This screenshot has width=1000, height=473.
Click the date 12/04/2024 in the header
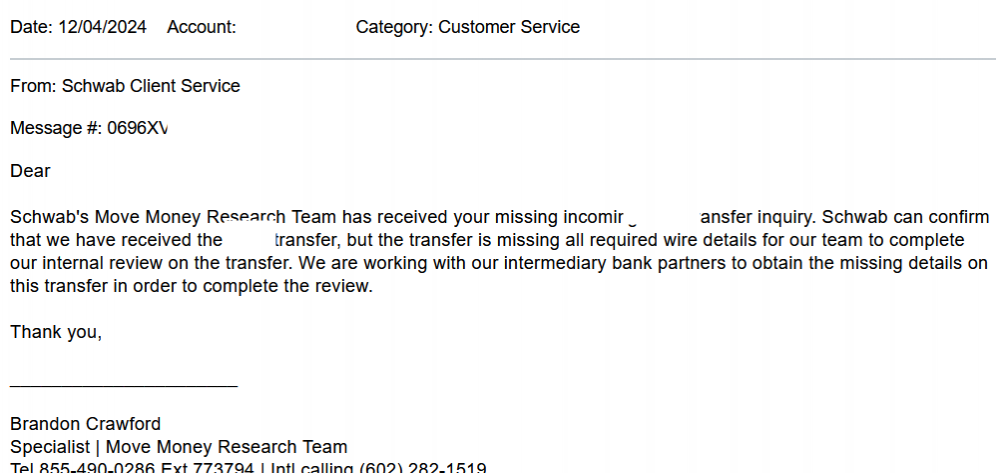click(102, 27)
